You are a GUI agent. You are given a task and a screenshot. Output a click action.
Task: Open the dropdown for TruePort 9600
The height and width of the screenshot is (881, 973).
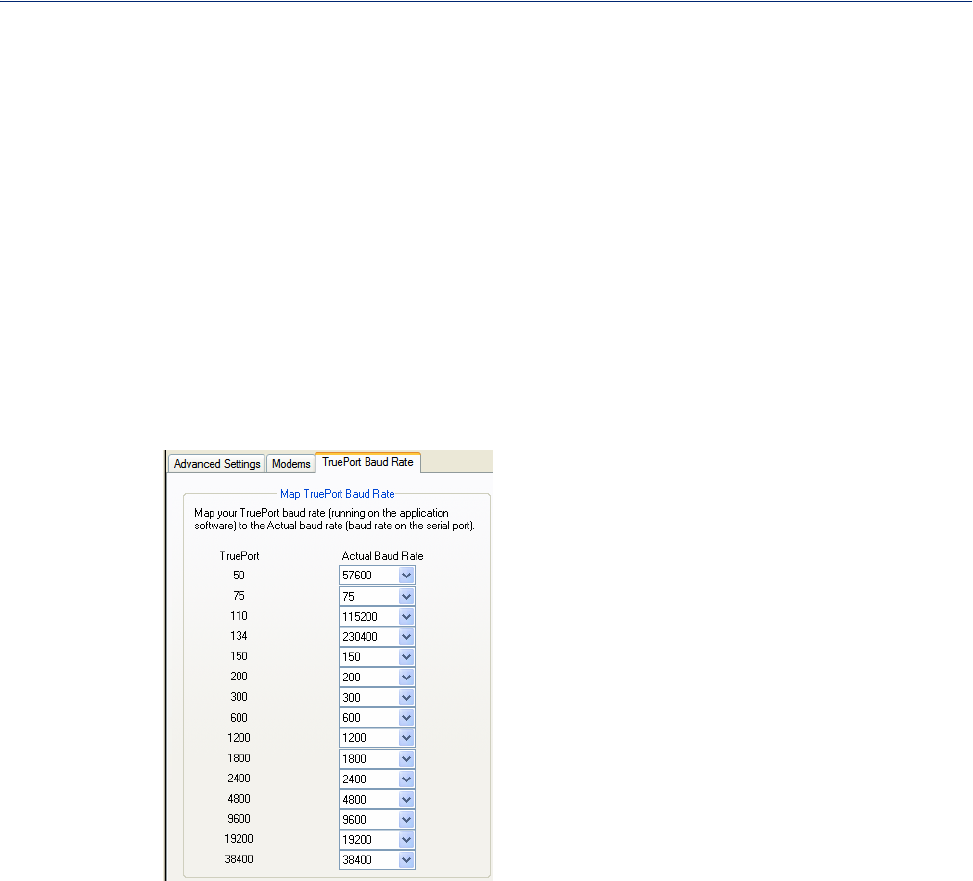[406, 820]
